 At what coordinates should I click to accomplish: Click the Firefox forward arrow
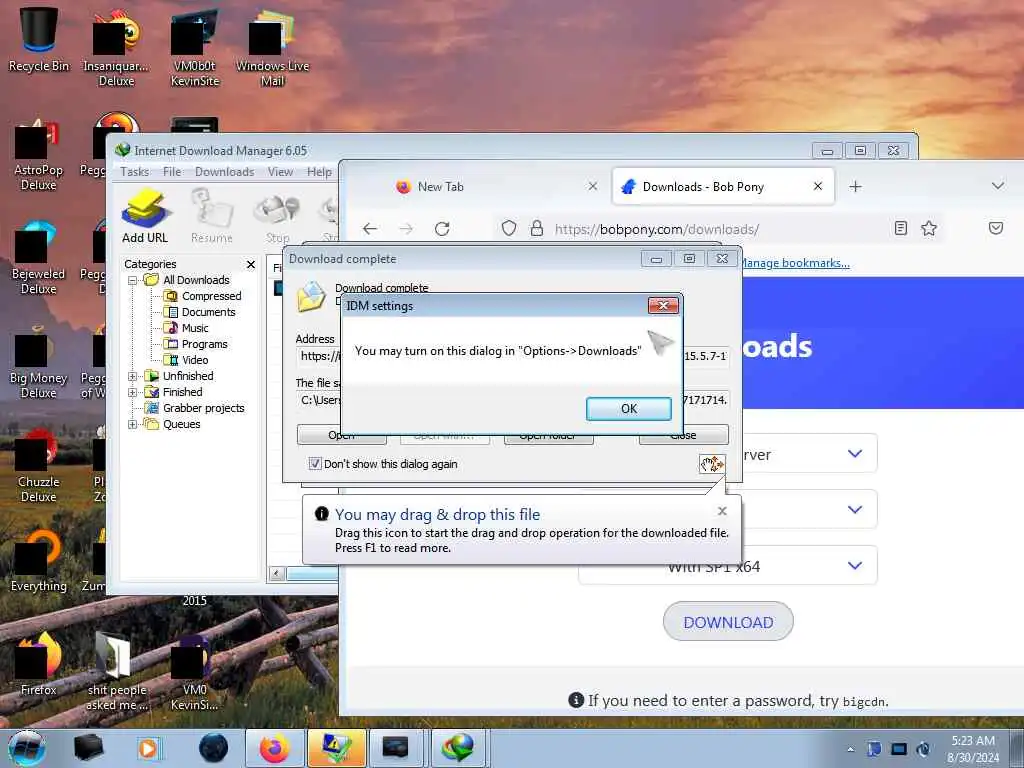click(406, 229)
